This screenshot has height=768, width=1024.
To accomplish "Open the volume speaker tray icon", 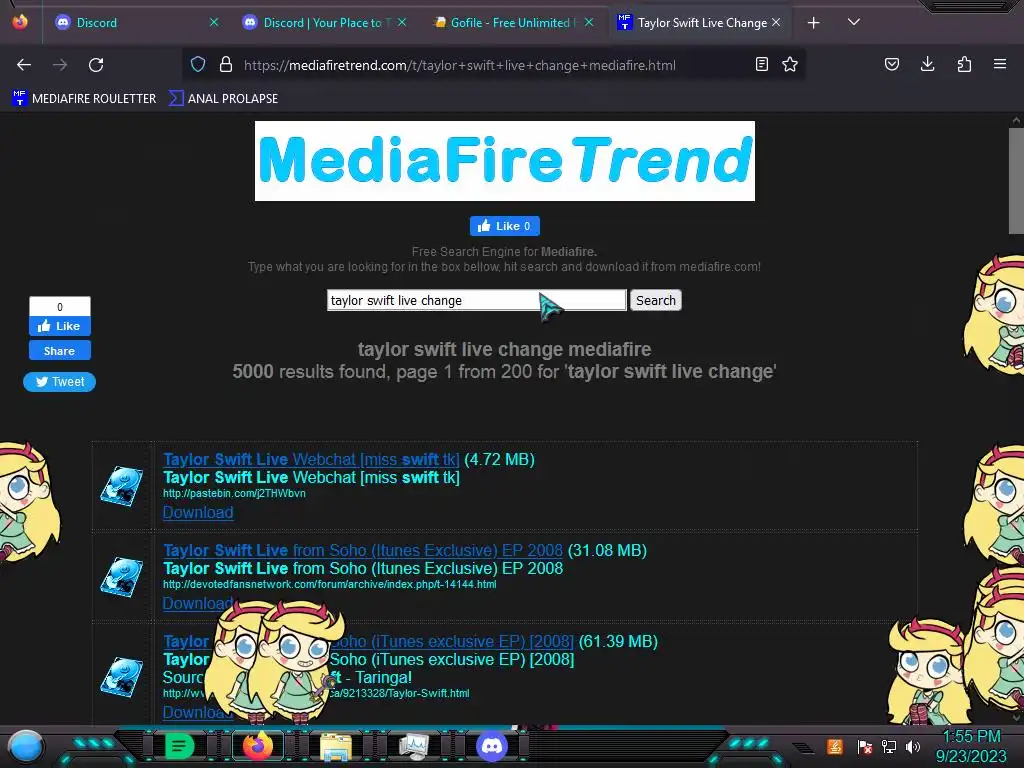I will (x=913, y=746).
